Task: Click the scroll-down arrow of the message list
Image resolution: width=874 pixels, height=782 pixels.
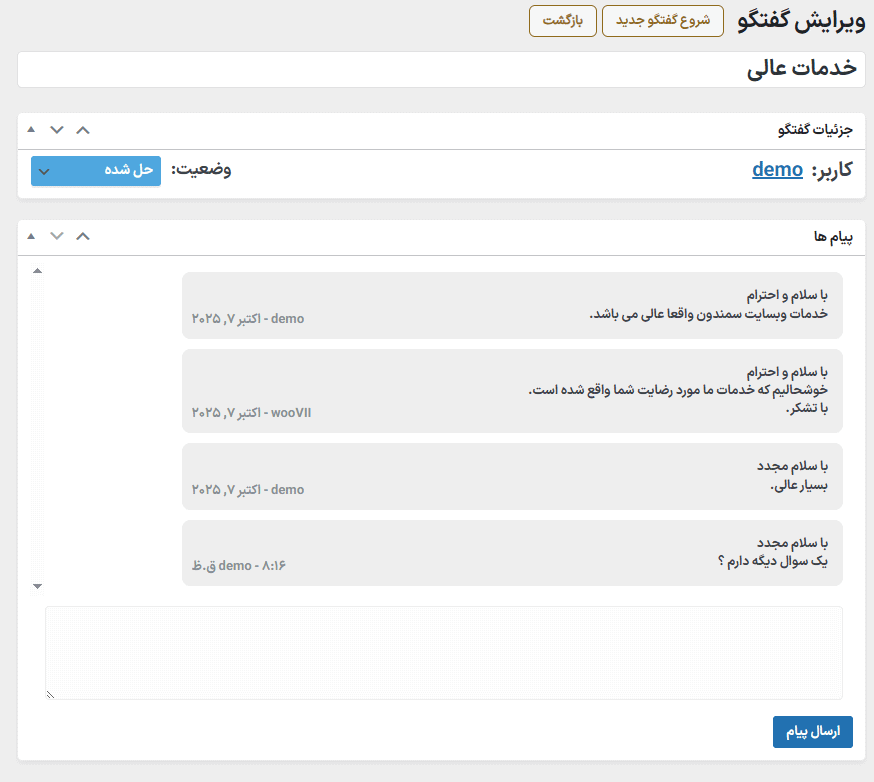Action: pyautogui.click(x=37, y=585)
